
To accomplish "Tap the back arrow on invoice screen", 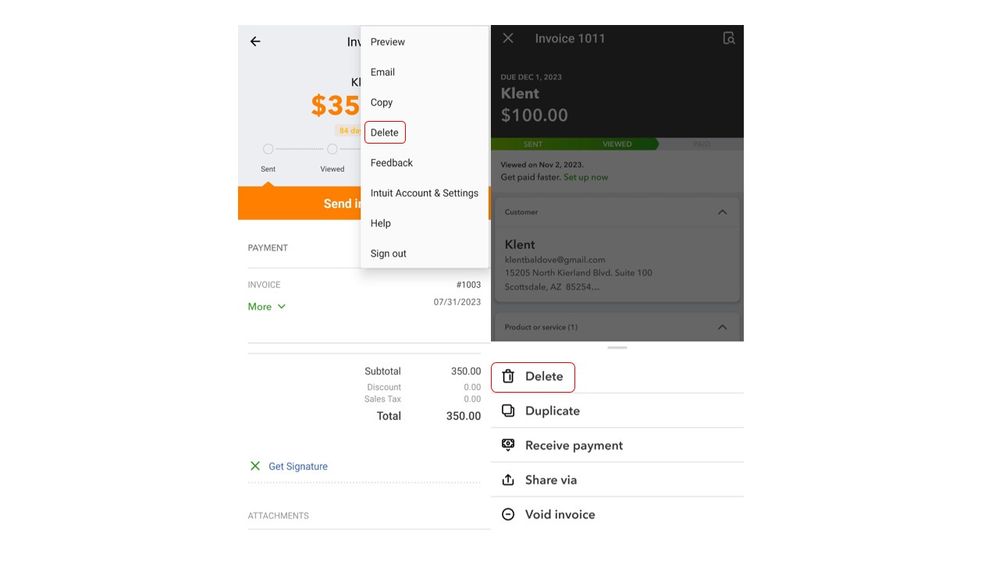I will tap(255, 42).
